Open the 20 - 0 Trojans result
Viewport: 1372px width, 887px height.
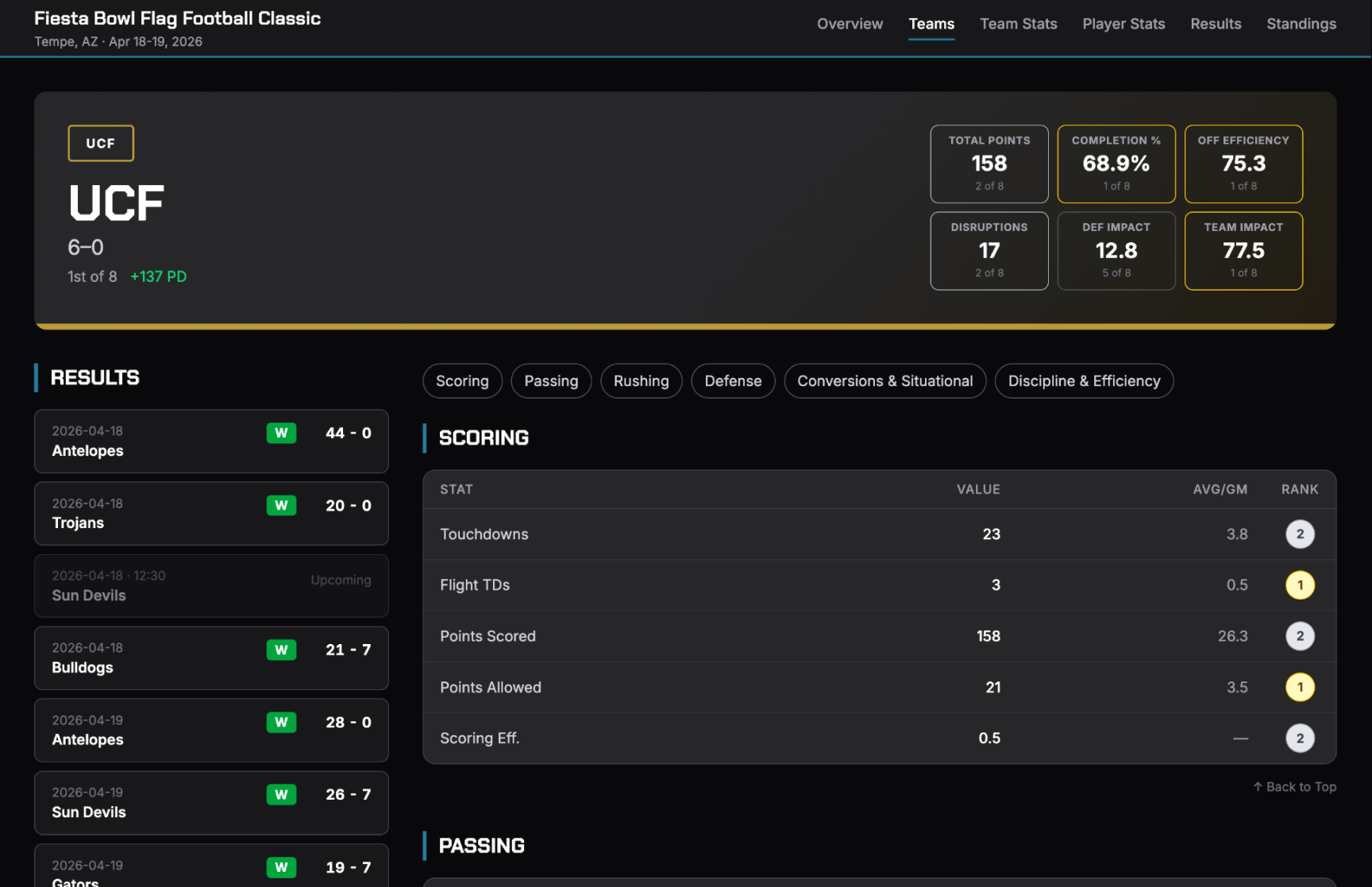click(211, 514)
